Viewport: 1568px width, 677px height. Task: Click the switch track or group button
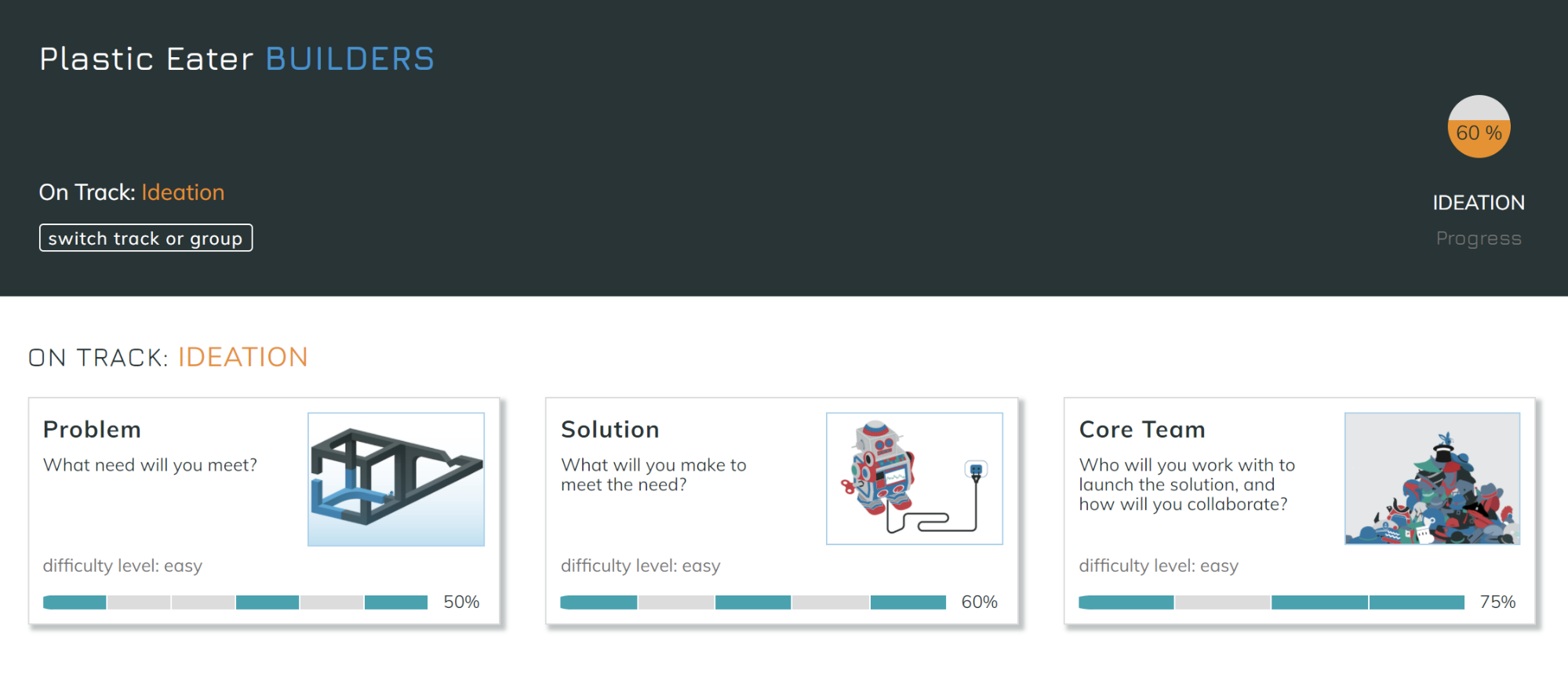tap(146, 238)
